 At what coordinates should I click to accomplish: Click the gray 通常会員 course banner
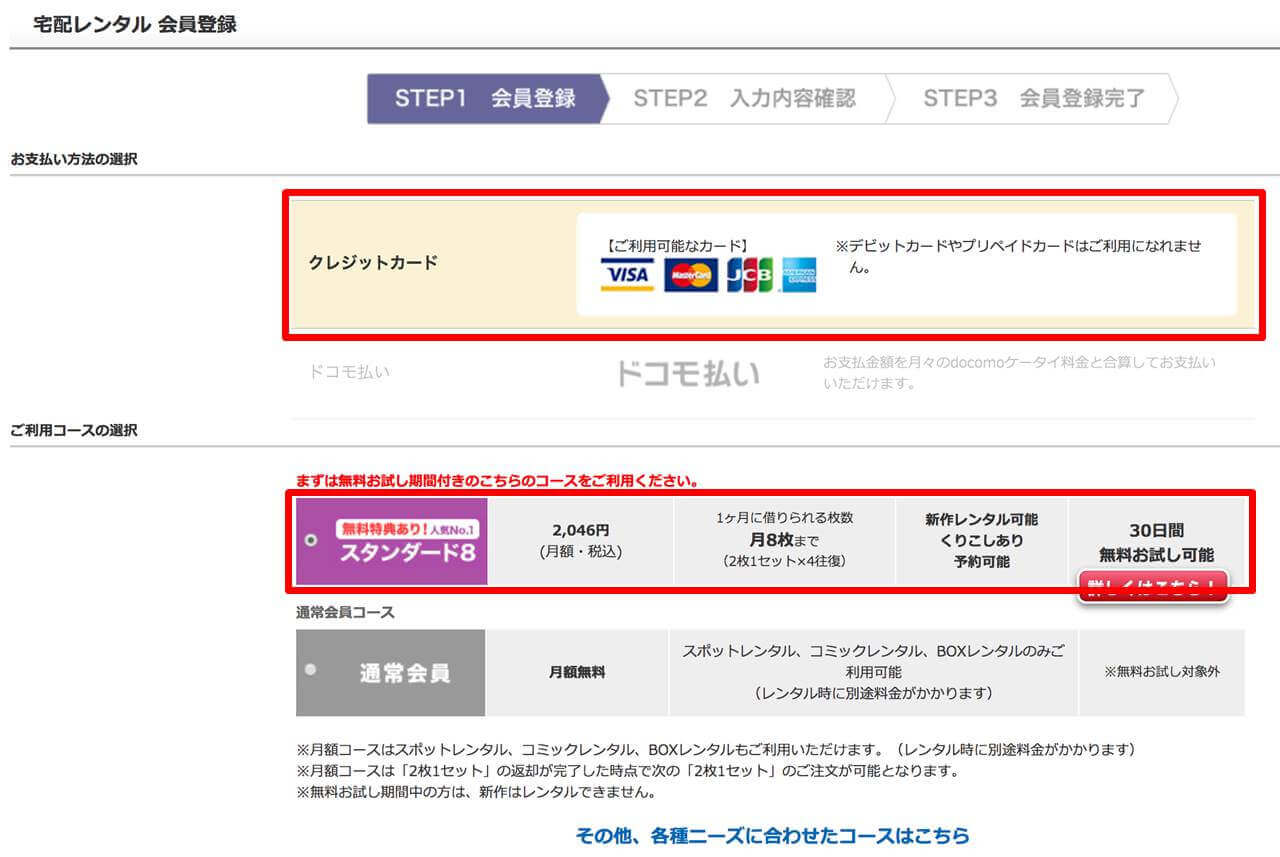pyautogui.click(x=391, y=673)
